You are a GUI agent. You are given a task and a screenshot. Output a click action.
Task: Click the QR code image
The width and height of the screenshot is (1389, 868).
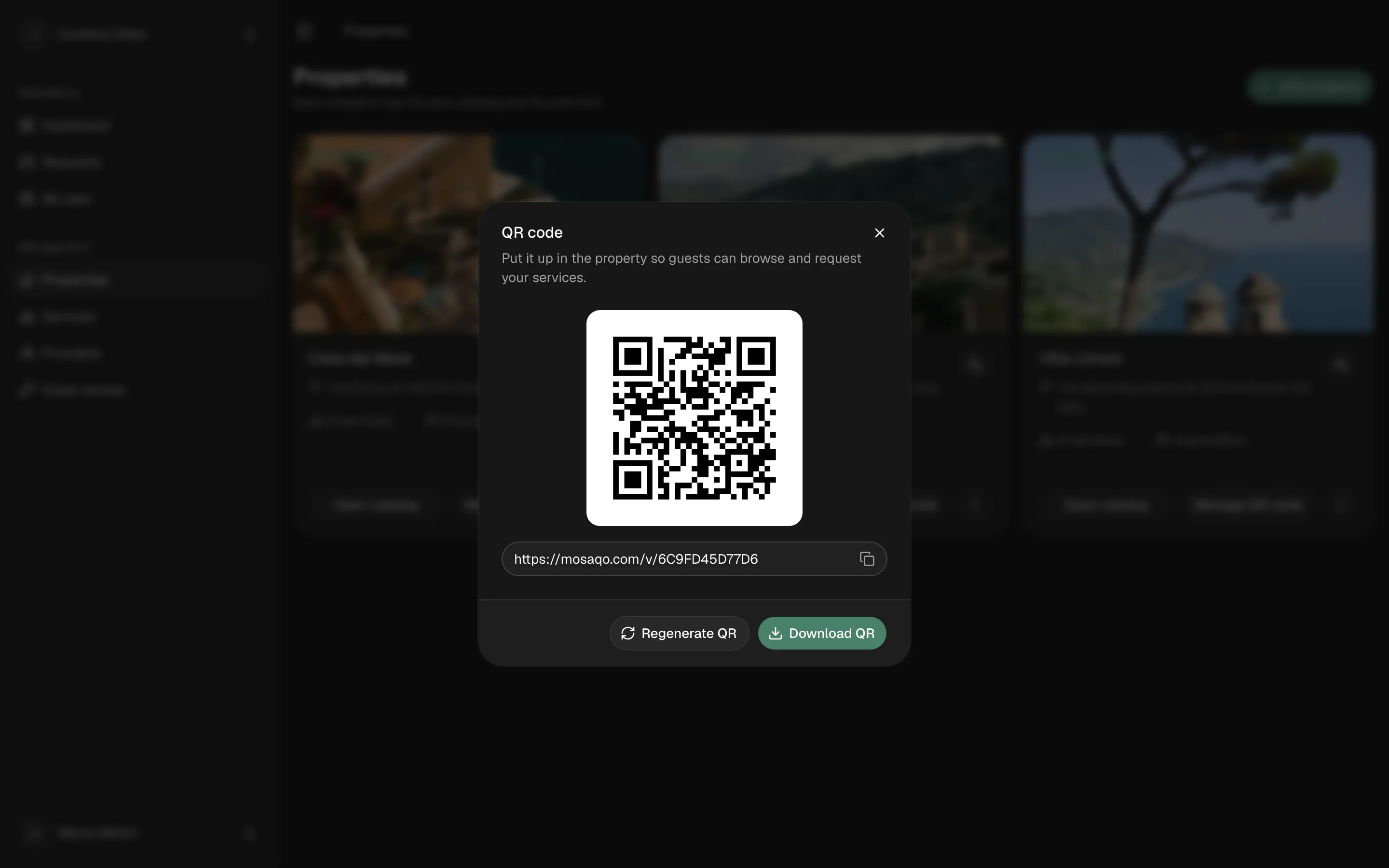tap(694, 418)
